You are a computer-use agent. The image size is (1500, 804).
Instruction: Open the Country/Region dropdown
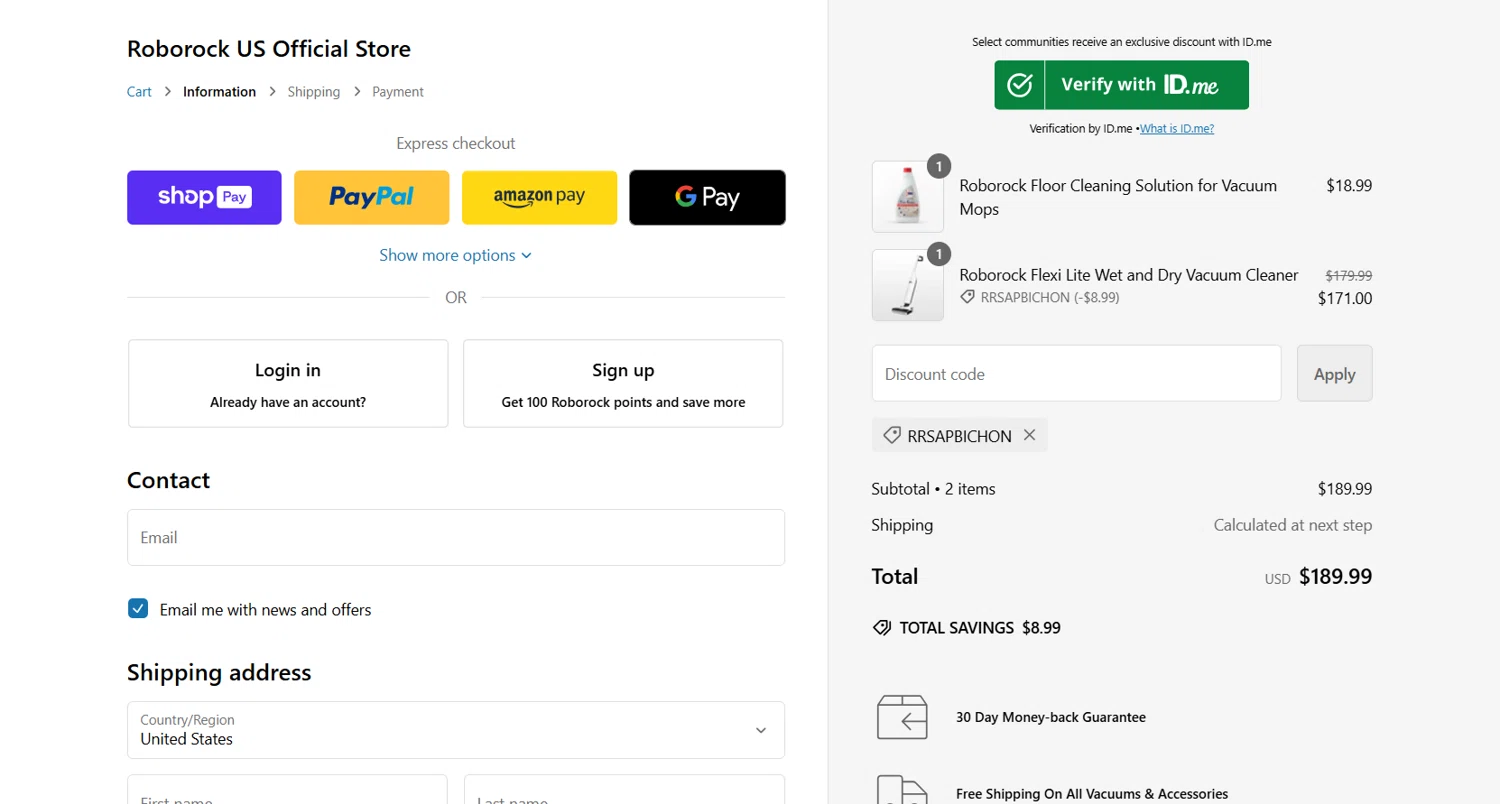456,730
